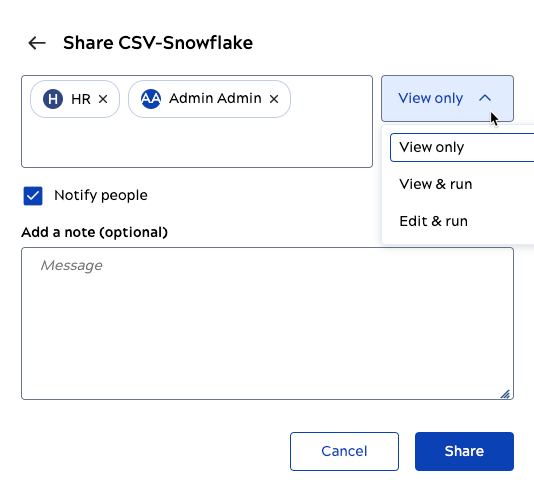Click the Admin Admin chip name
This screenshot has width=534, height=499.
(215, 98)
